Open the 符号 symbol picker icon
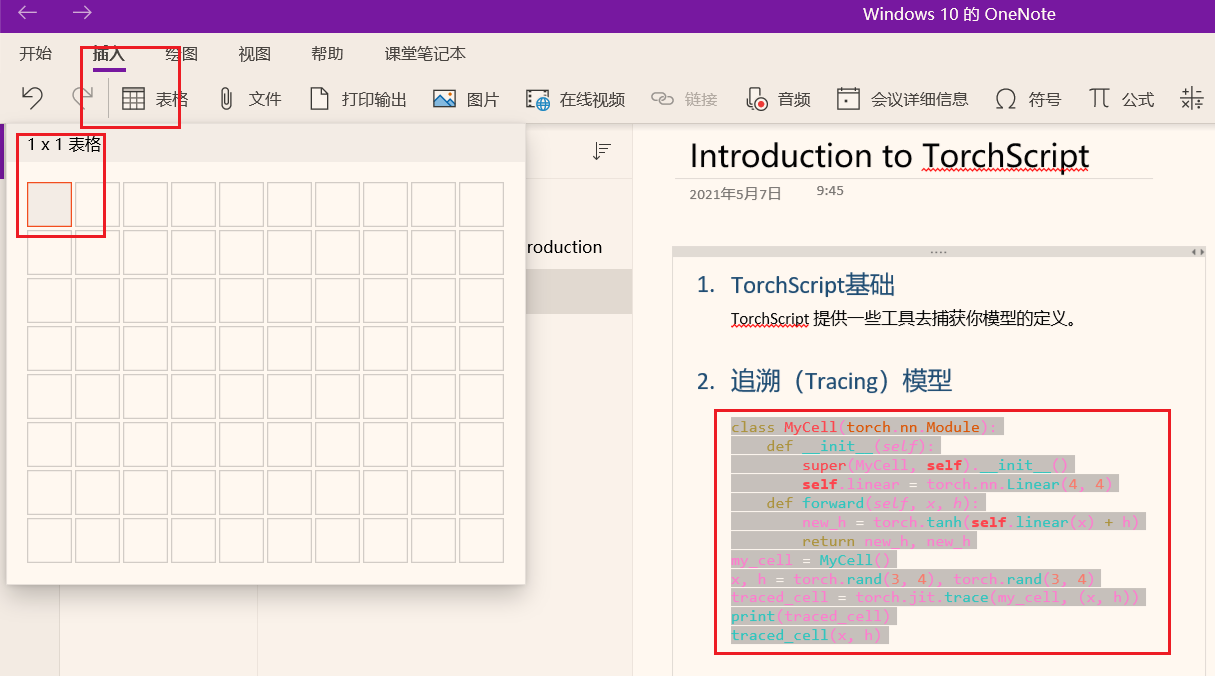Viewport: 1215px width, 676px height. 1005,98
